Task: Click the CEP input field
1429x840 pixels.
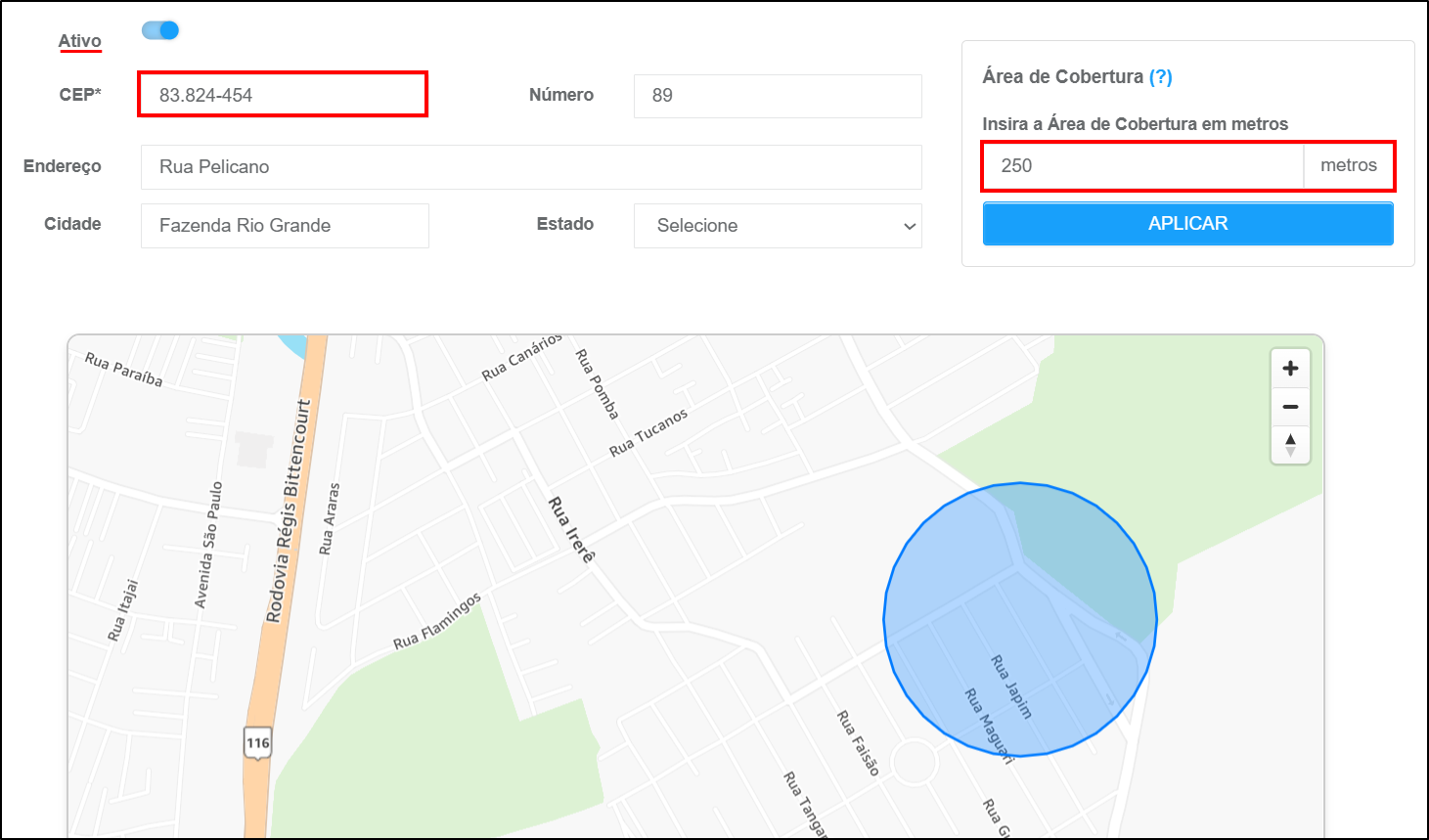Action: (283, 95)
